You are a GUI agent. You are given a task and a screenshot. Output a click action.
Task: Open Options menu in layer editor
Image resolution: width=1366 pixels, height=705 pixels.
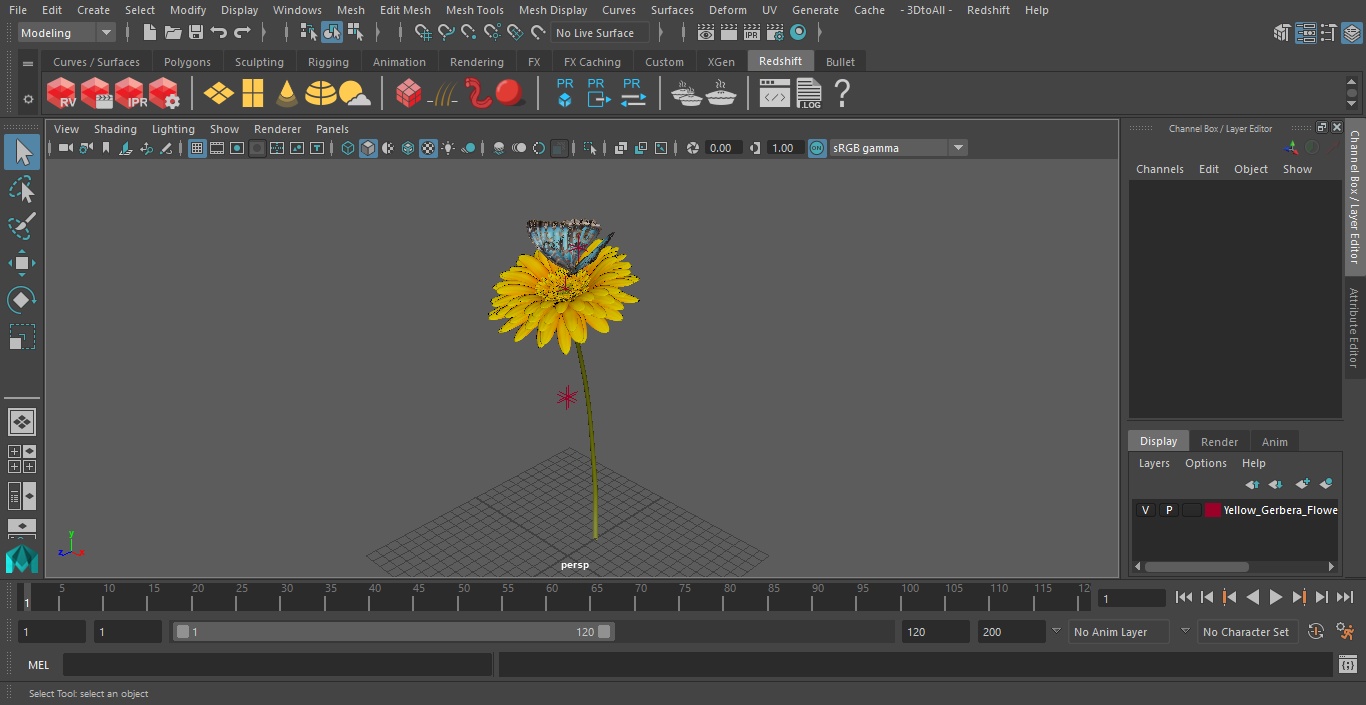point(1205,463)
